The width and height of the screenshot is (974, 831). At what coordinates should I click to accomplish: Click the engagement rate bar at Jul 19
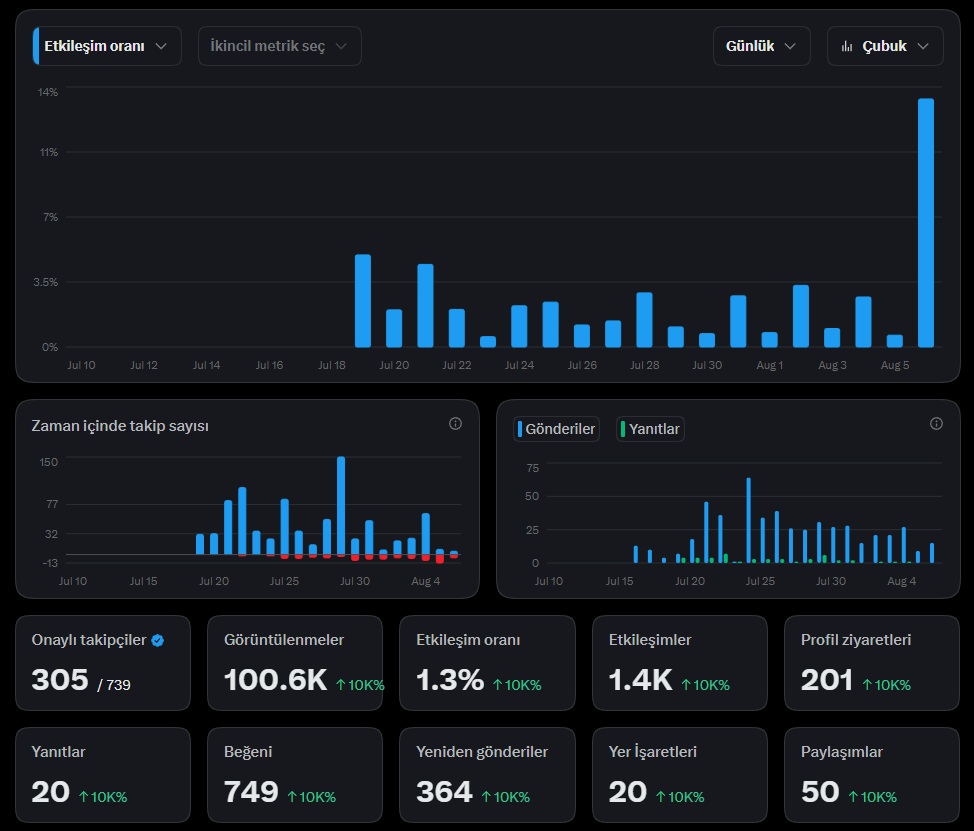(363, 301)
